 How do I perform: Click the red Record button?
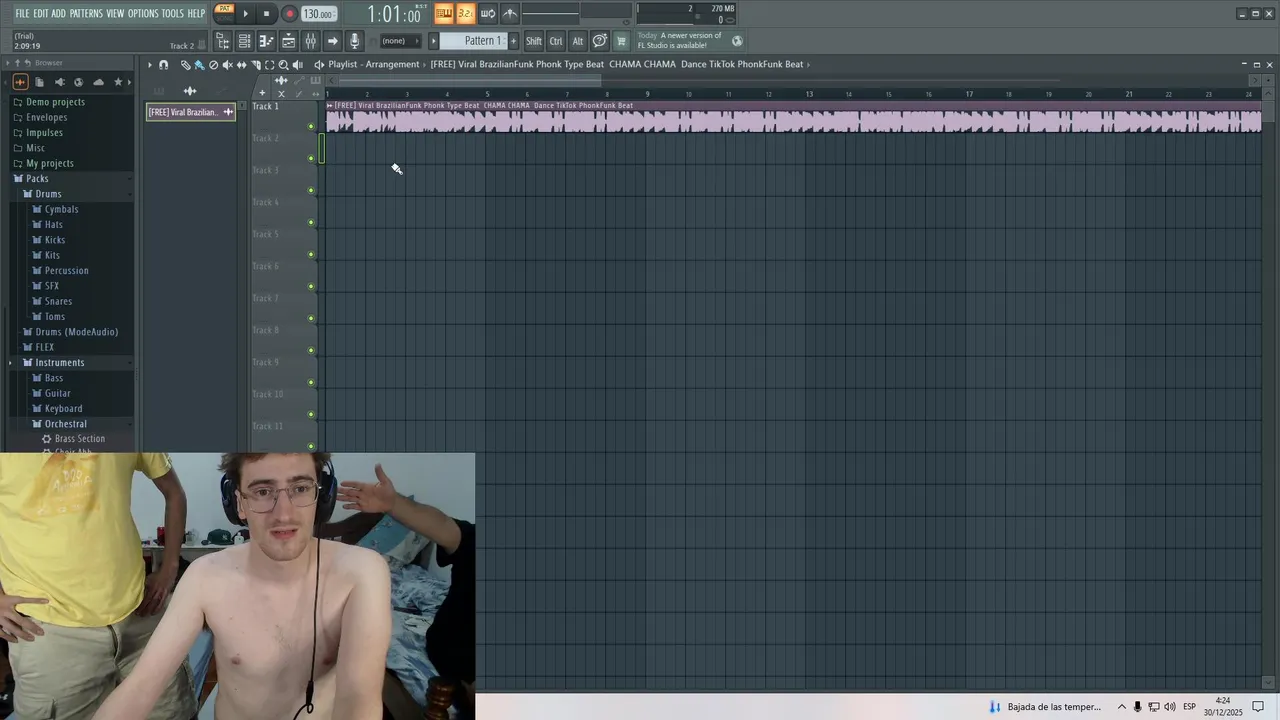290,13
